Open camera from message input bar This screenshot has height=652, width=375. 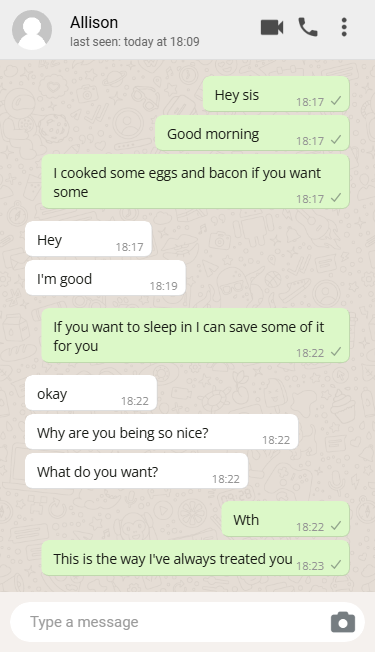[x=343, y=622]
